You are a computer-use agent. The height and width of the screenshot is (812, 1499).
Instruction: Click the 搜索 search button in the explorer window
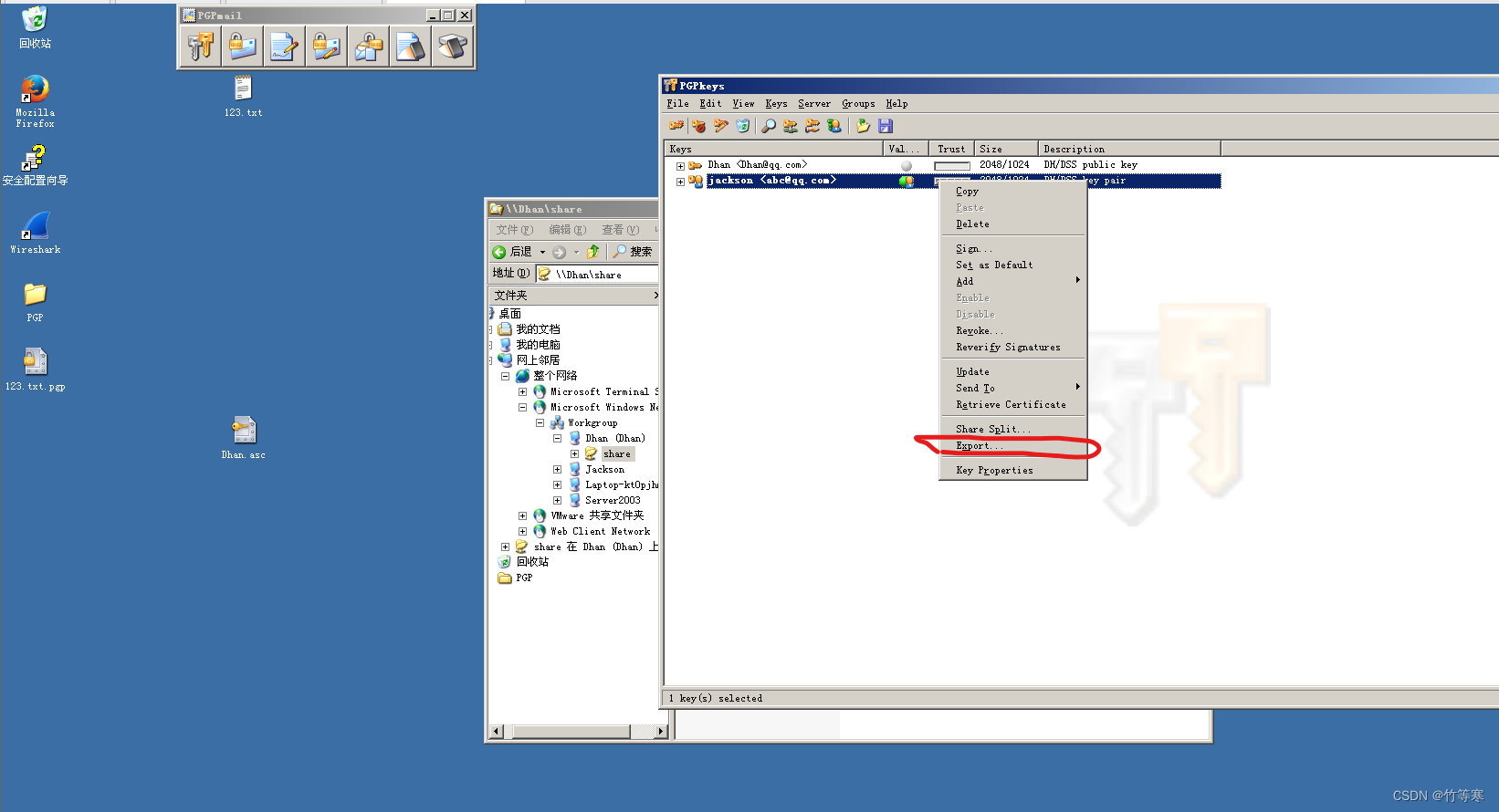(633, 252)
